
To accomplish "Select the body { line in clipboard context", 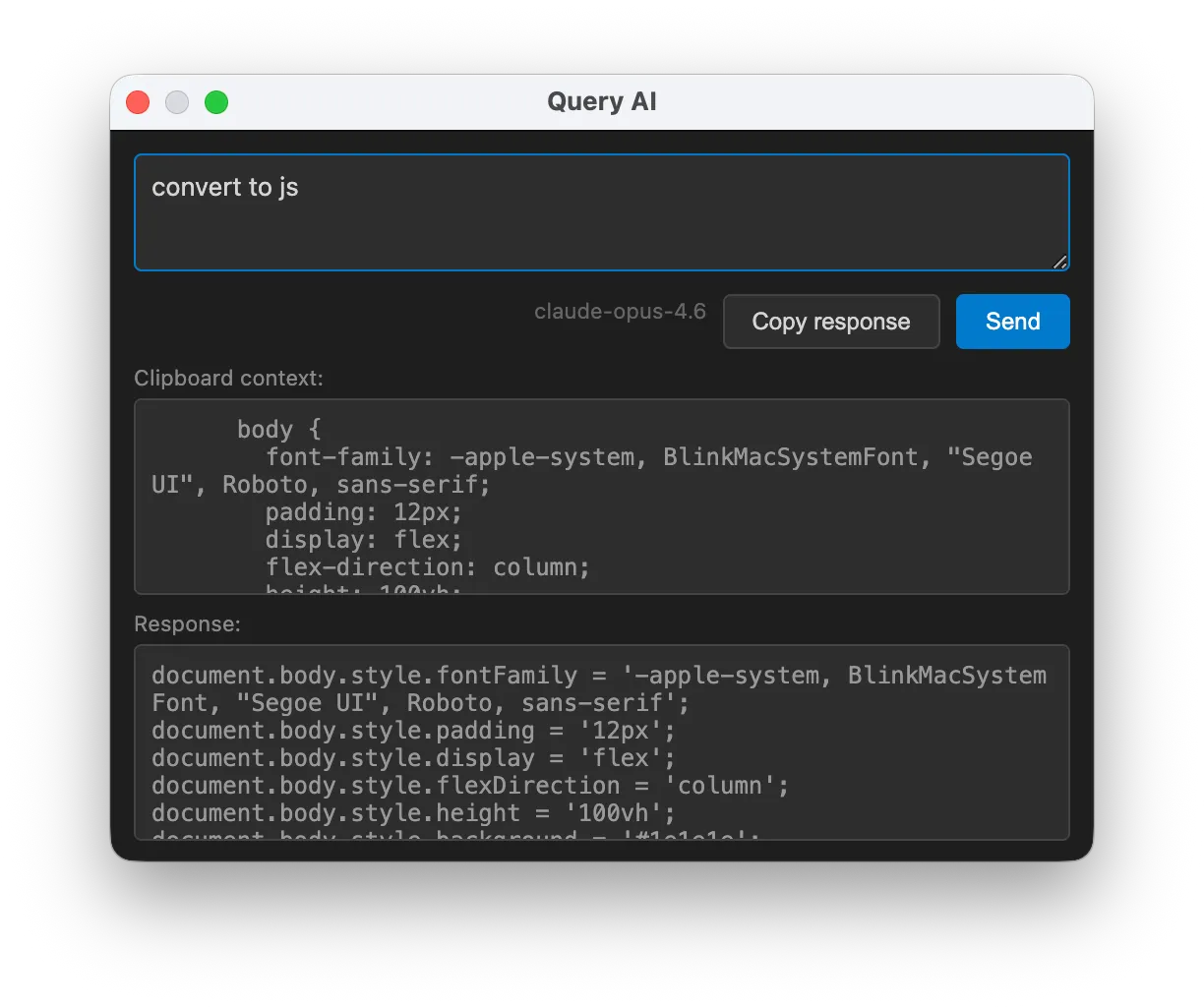I will point(278,429).
